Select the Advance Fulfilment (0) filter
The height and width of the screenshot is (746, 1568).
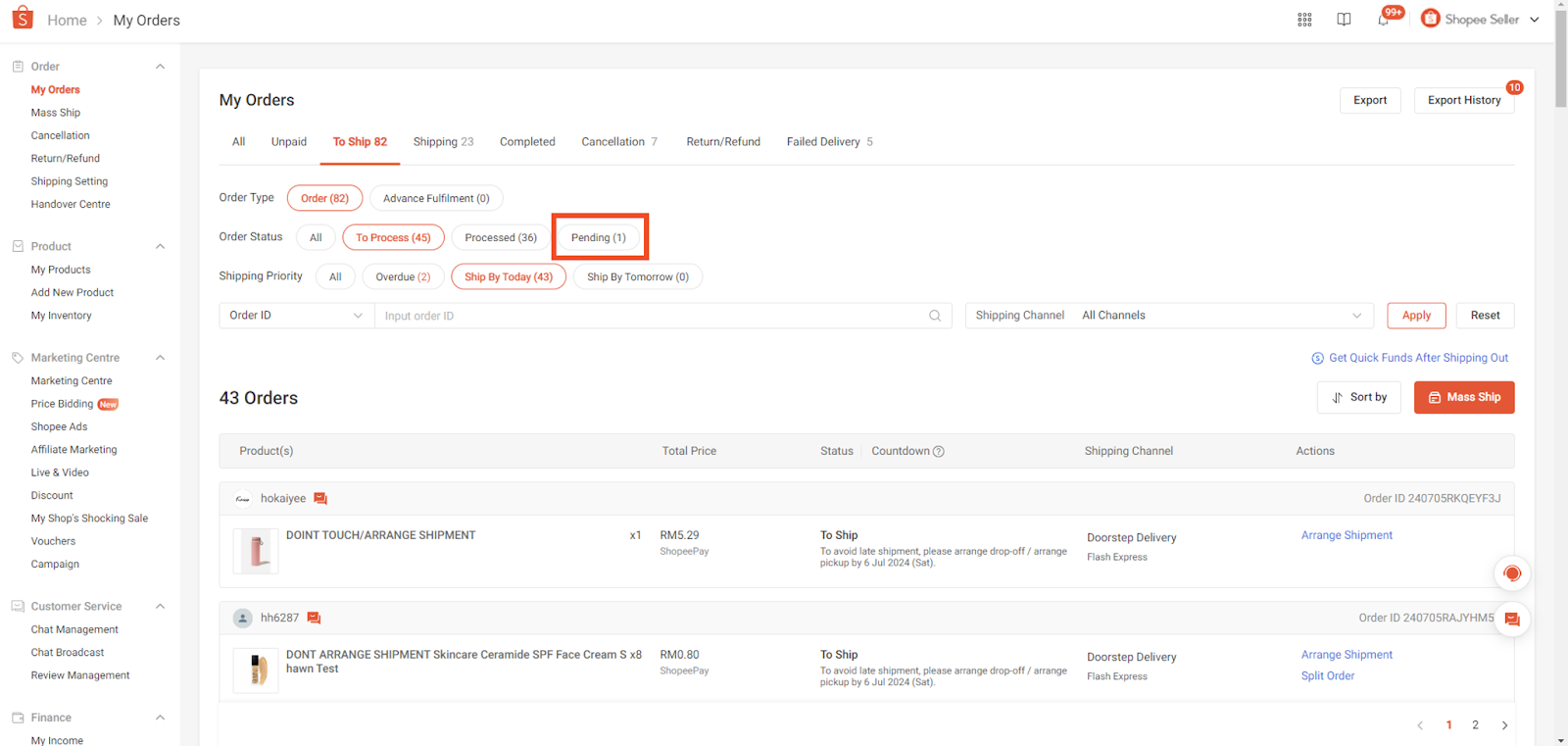pos(436,198)
